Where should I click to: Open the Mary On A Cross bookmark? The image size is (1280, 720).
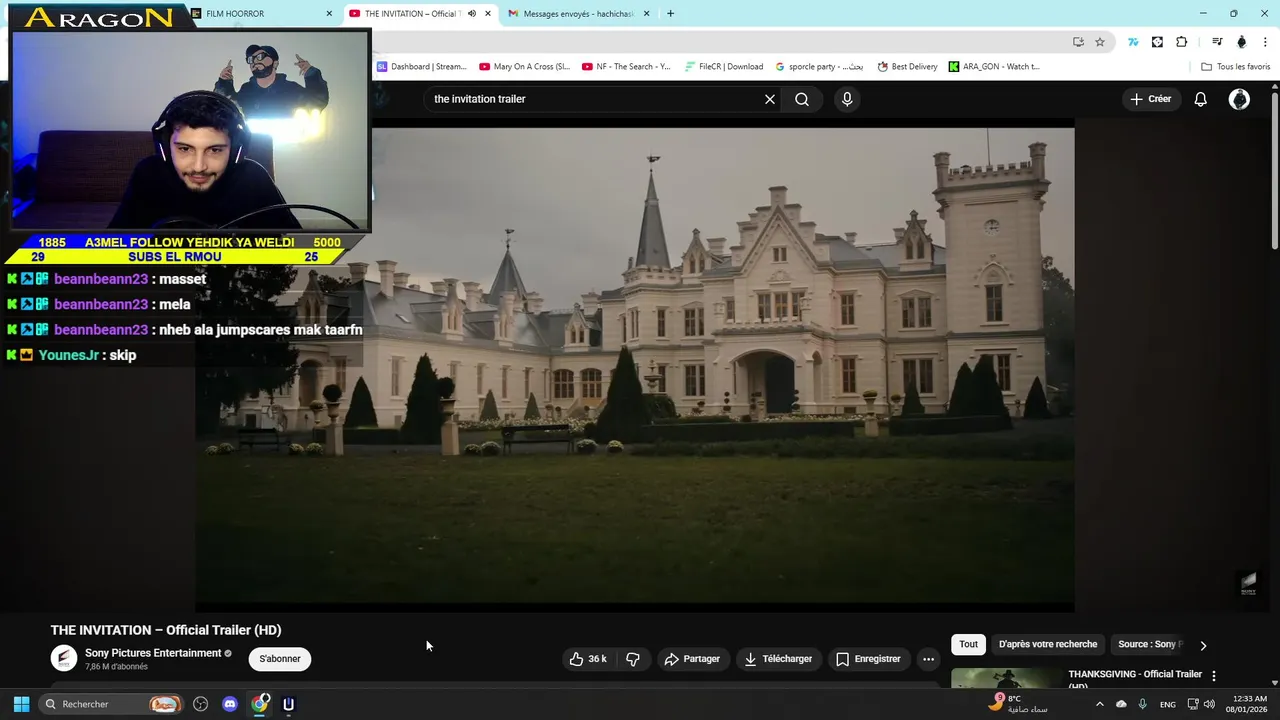pyautogui.click(x=525, y=67)
